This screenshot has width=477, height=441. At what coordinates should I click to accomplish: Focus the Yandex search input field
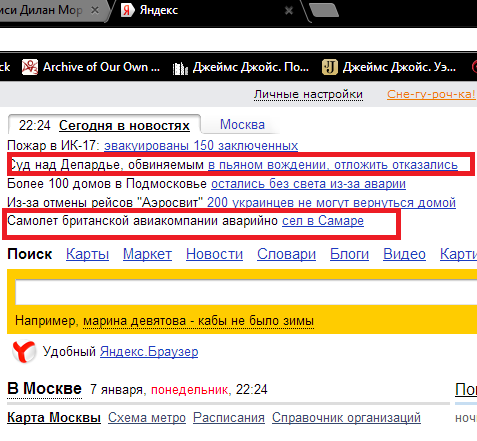pyautogui.click(x=246, y=292)
